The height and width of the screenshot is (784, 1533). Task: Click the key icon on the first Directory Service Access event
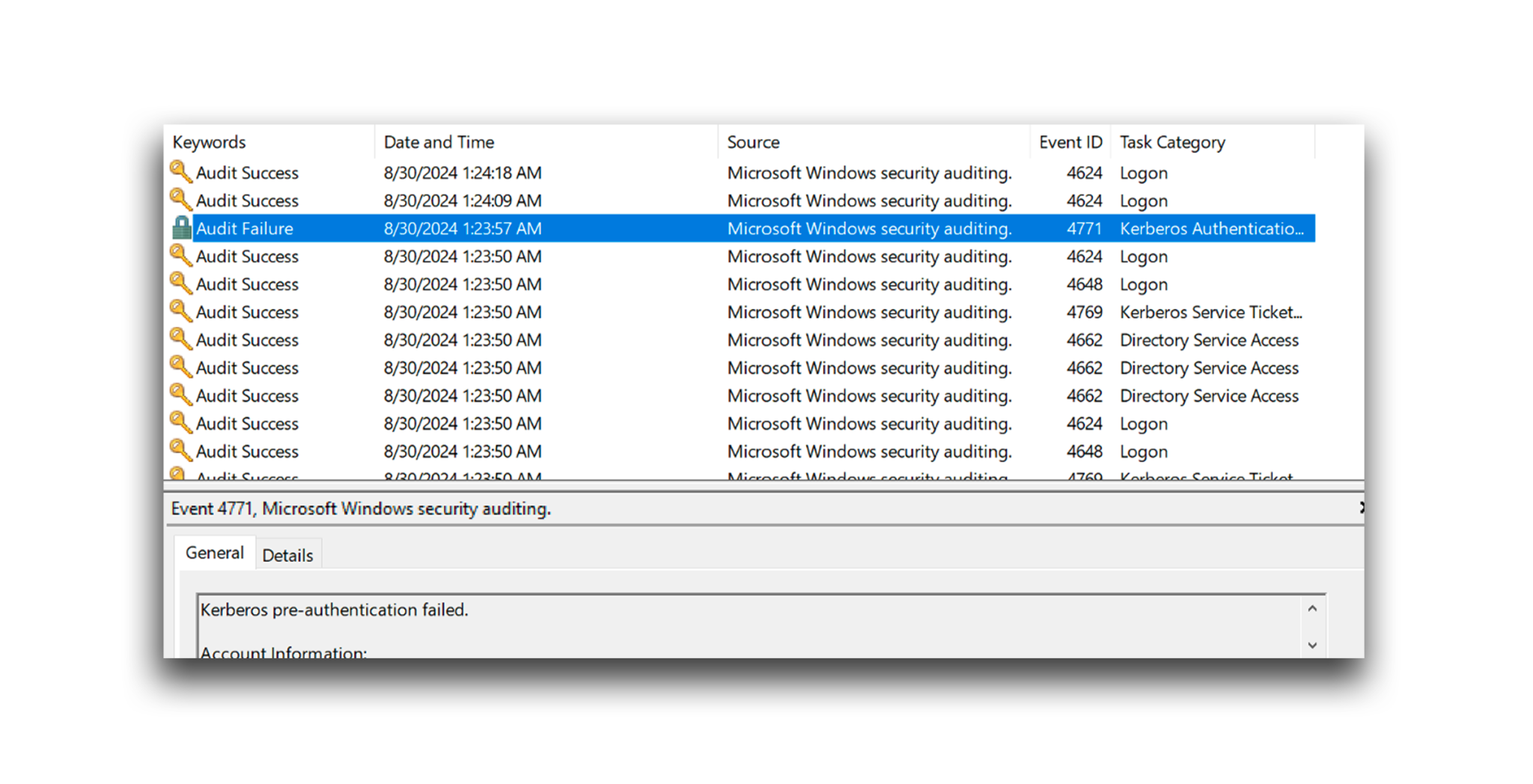[180, 339]
